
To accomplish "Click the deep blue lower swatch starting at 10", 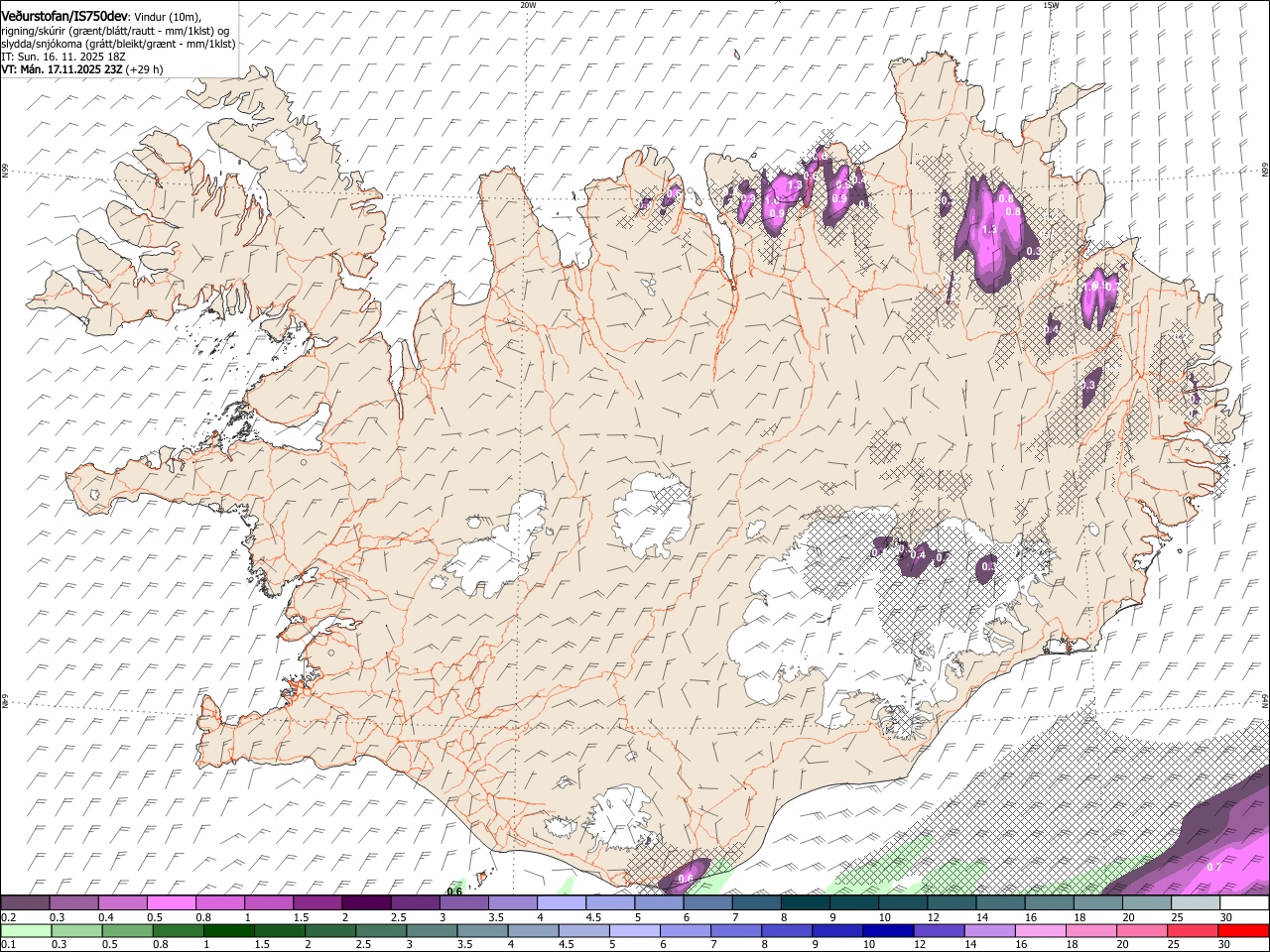I will (x=887, y=930).
